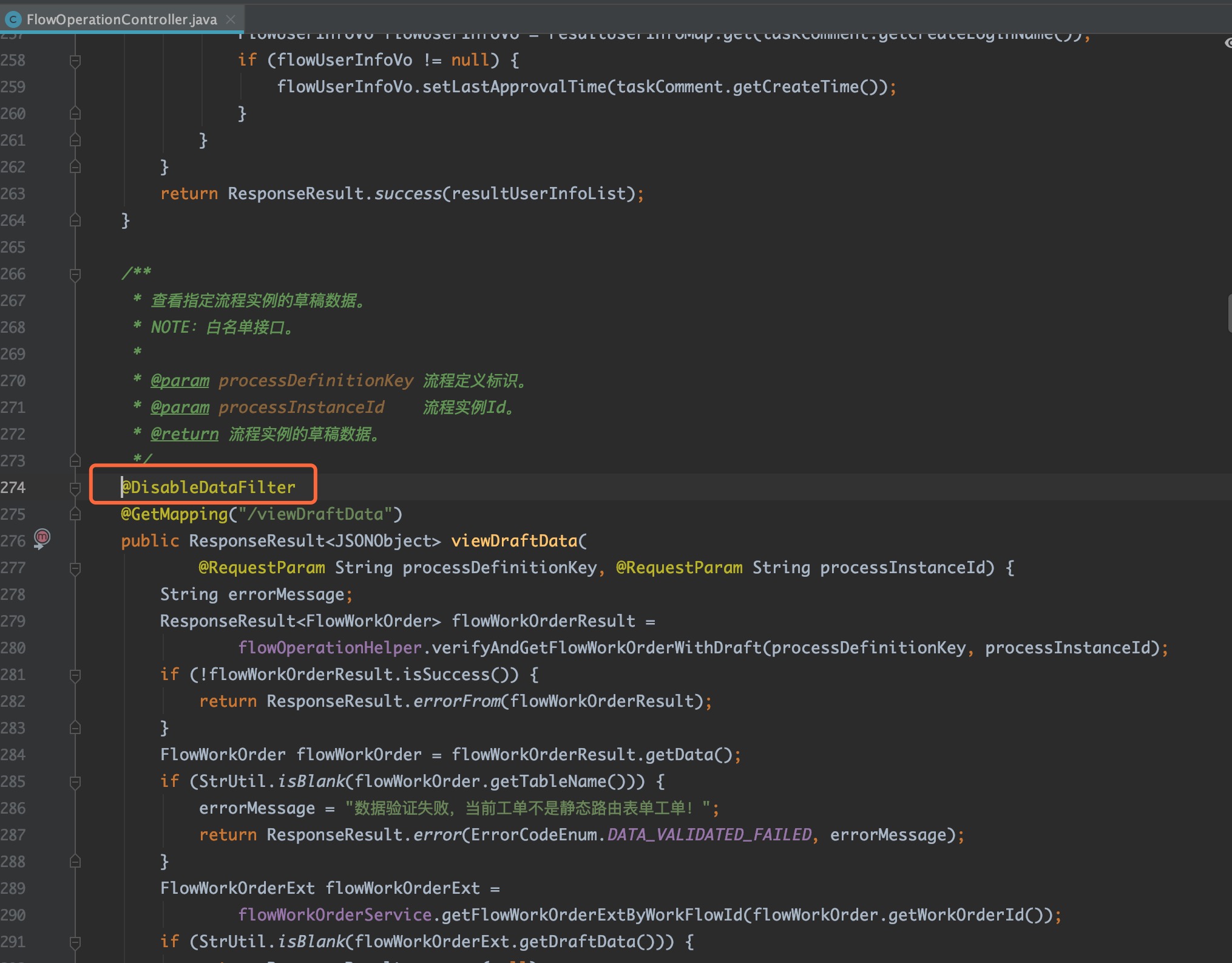This screenshot has height=963, width=1232.
Task: Click the success method in the return statement
Action: tap(408, 194)
